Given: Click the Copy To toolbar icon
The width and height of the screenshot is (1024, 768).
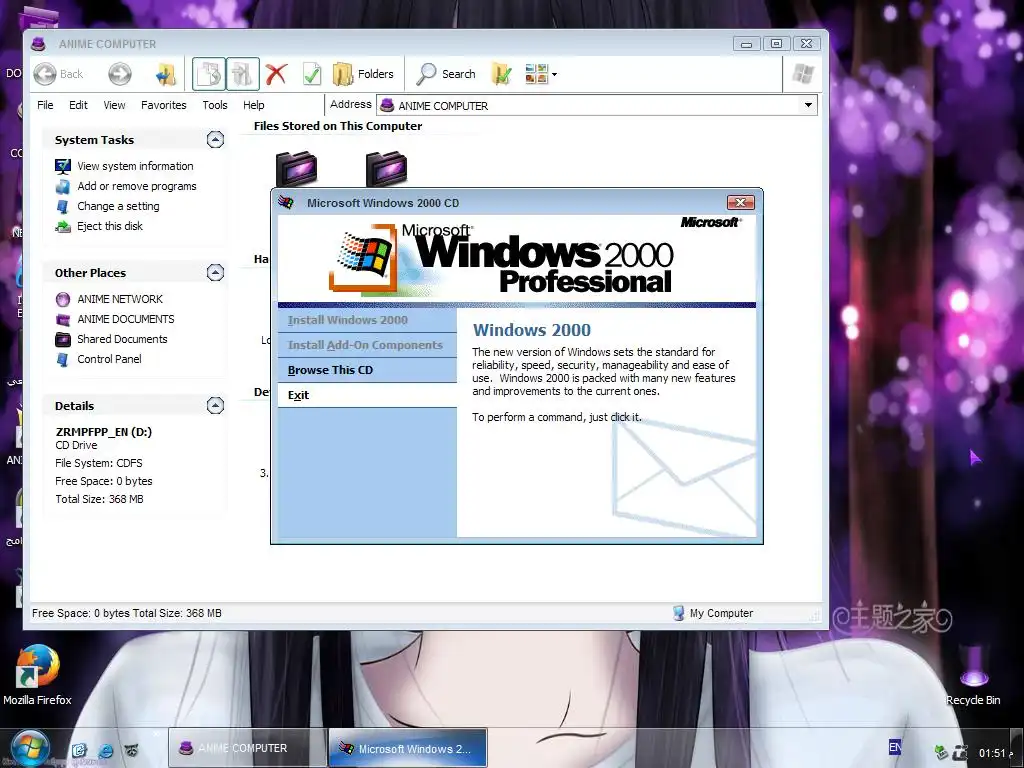Looking at the screenshot, I should (209, 74).
